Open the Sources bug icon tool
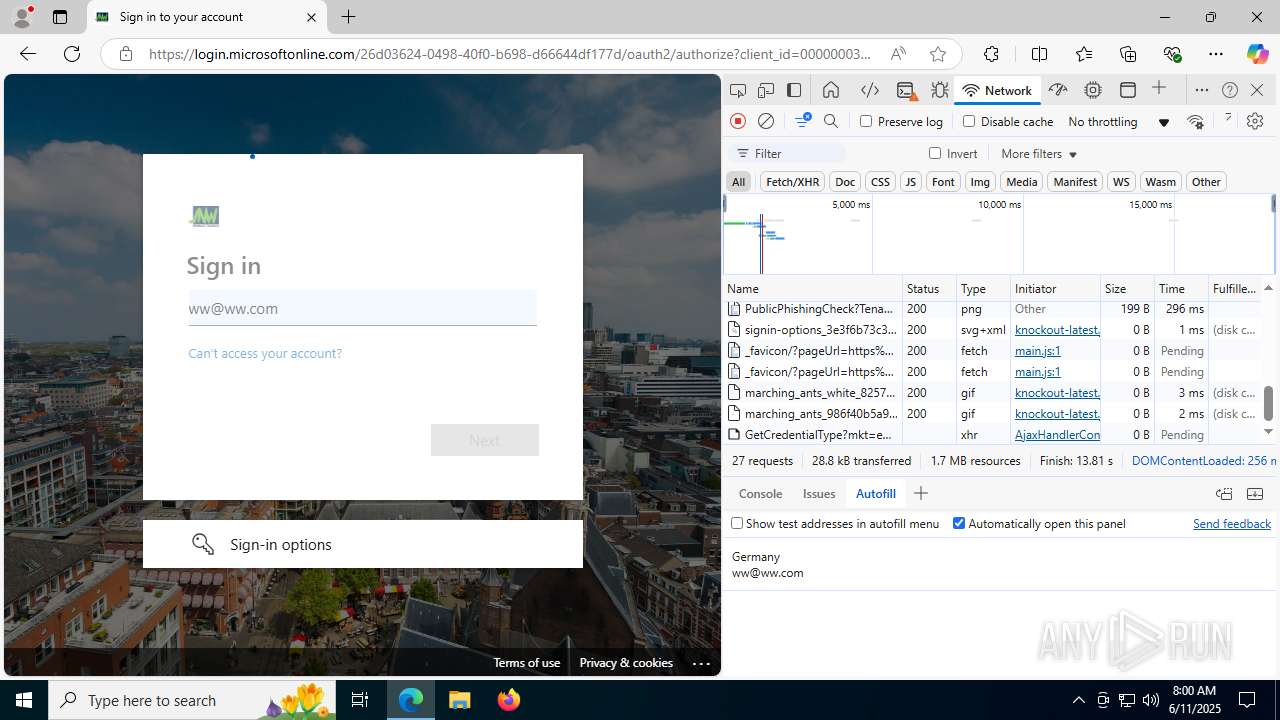 click(x=940, y=90)
